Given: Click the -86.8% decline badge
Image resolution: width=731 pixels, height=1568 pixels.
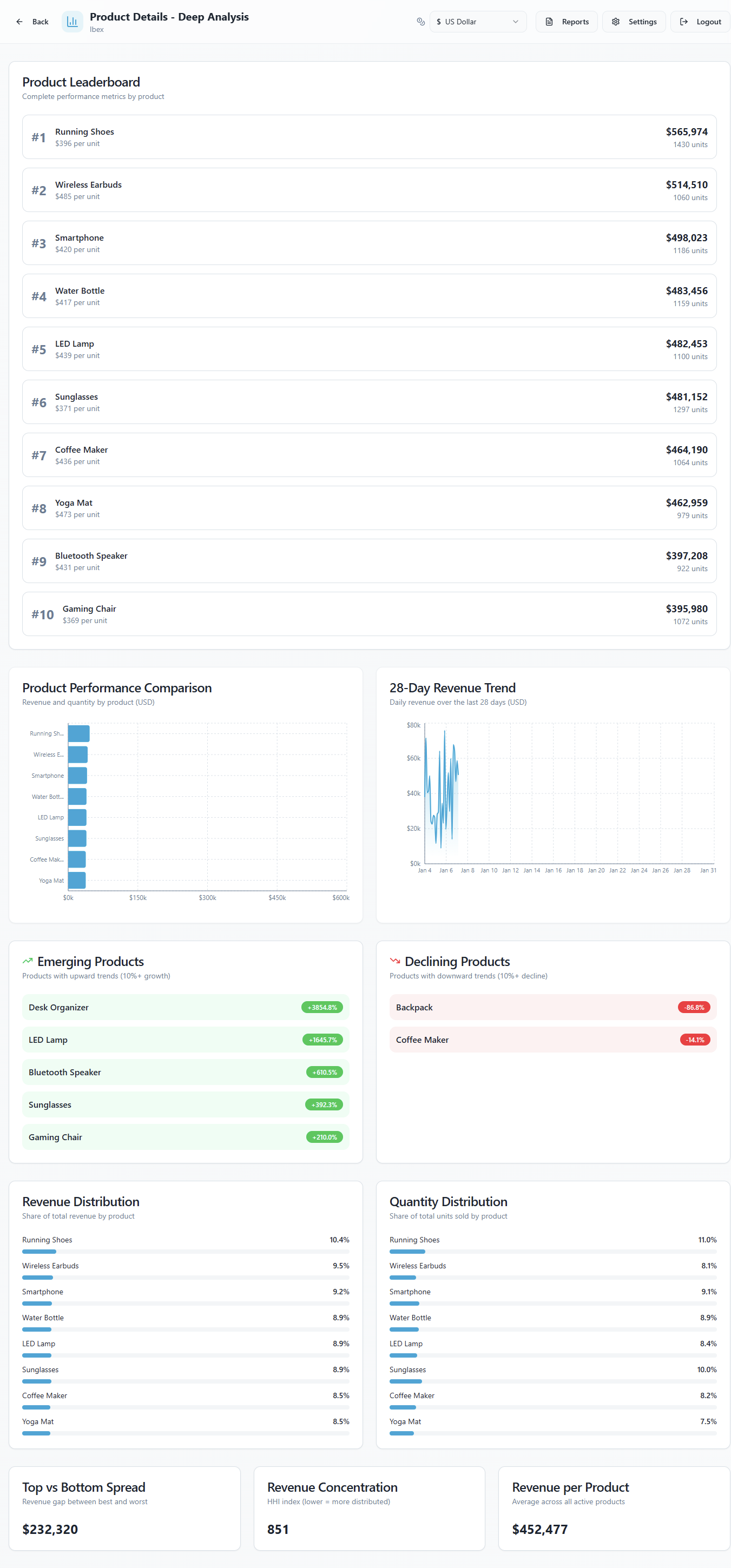Looking at the screenshot, I should point(694,1008).
